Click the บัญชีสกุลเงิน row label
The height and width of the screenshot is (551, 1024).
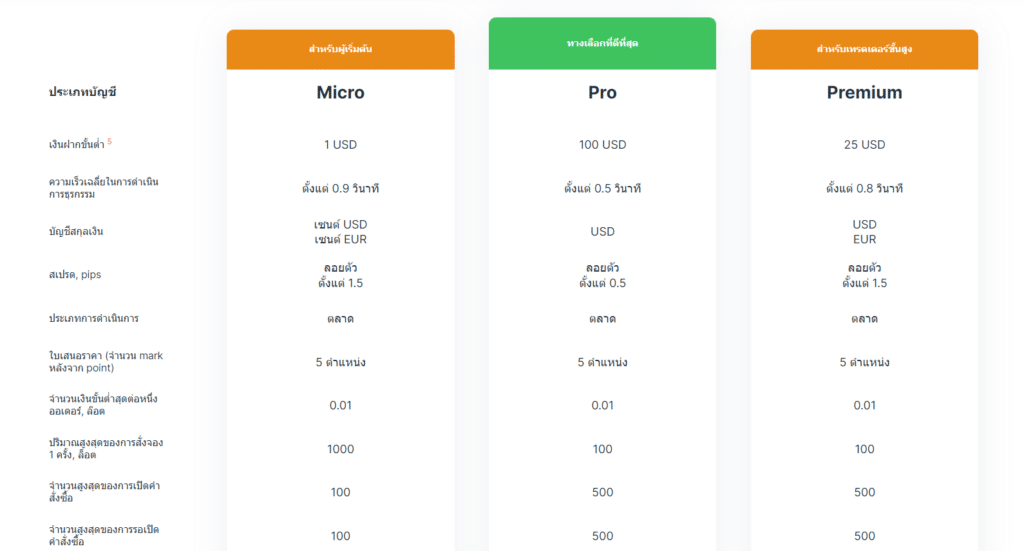coord(76,232)
